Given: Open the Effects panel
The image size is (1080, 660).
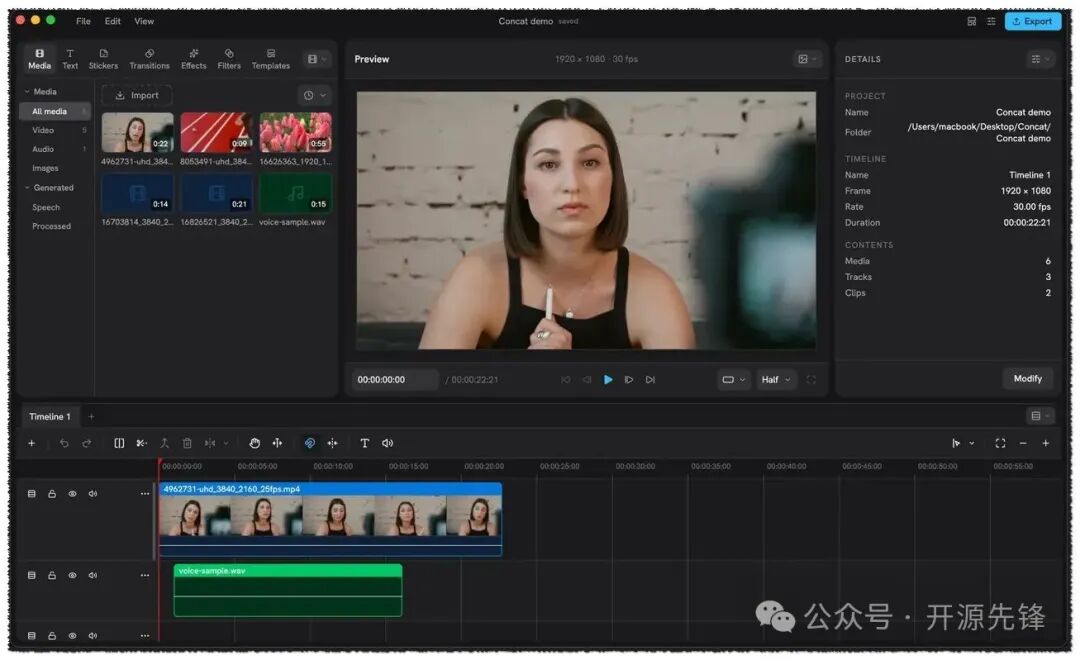Looking at the screenshot, I should point(194,59).
